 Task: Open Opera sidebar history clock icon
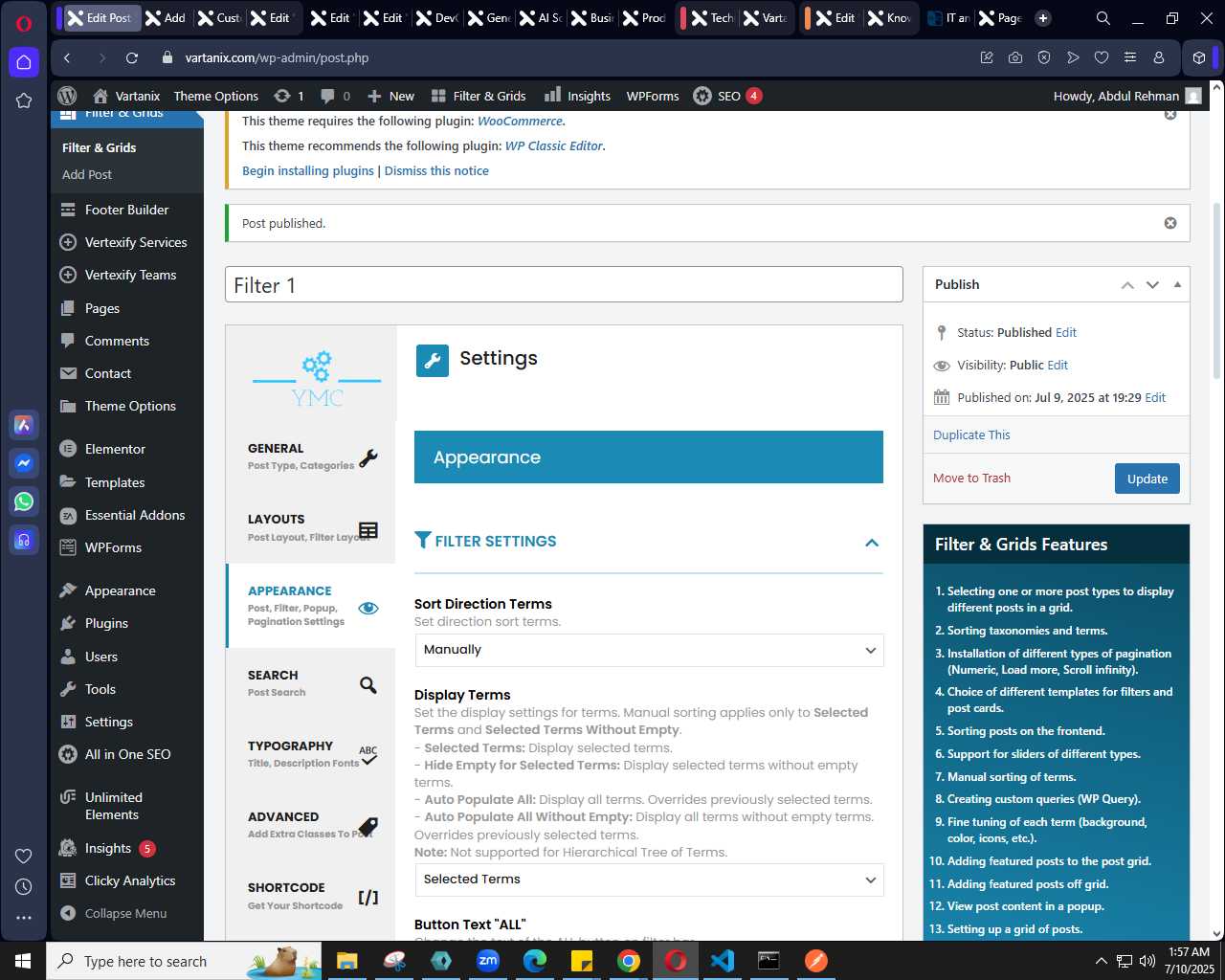point(24,886)
